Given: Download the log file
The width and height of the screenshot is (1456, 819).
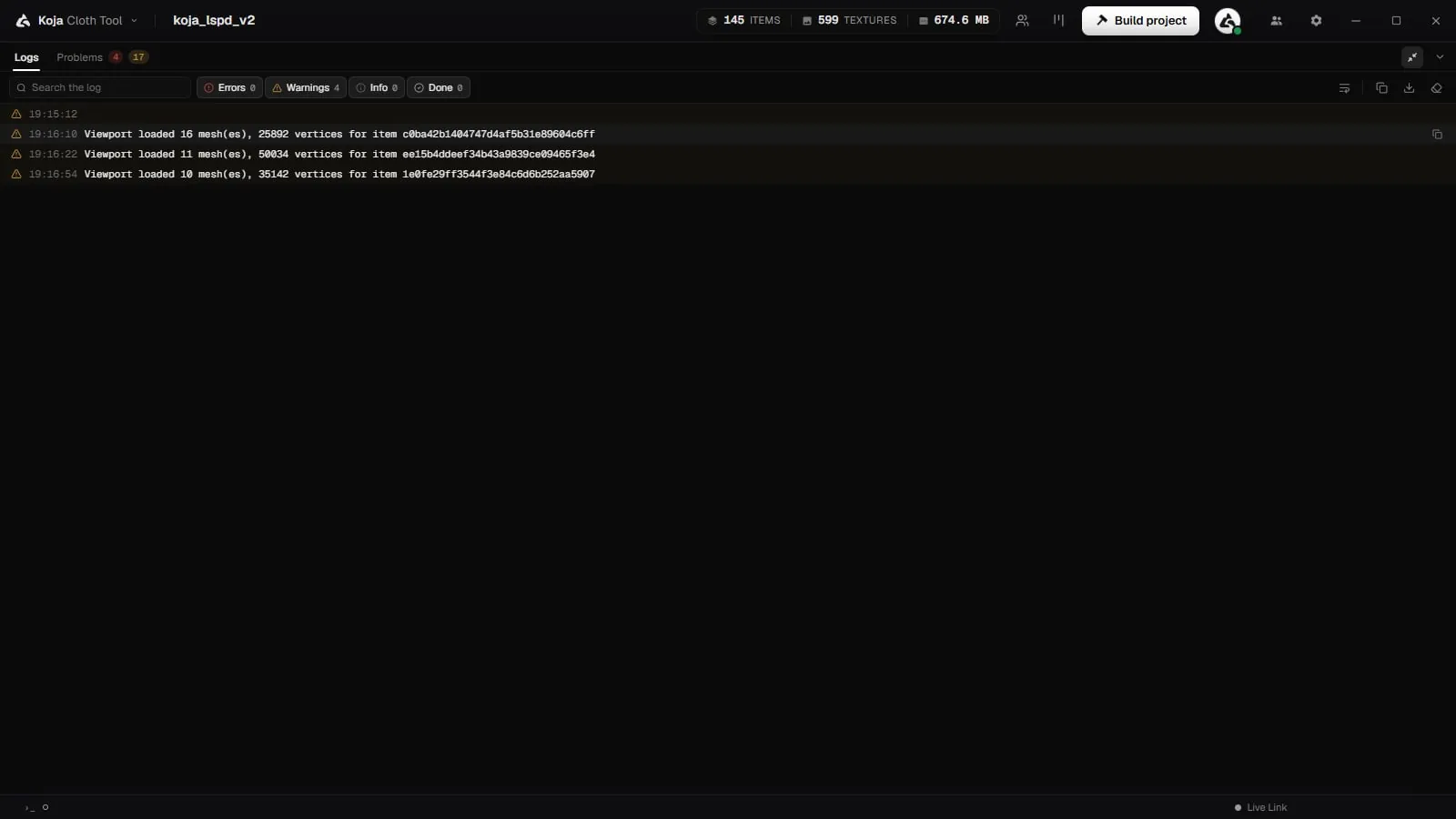Looking at the screenshot, I should [x=1409, y=88].
